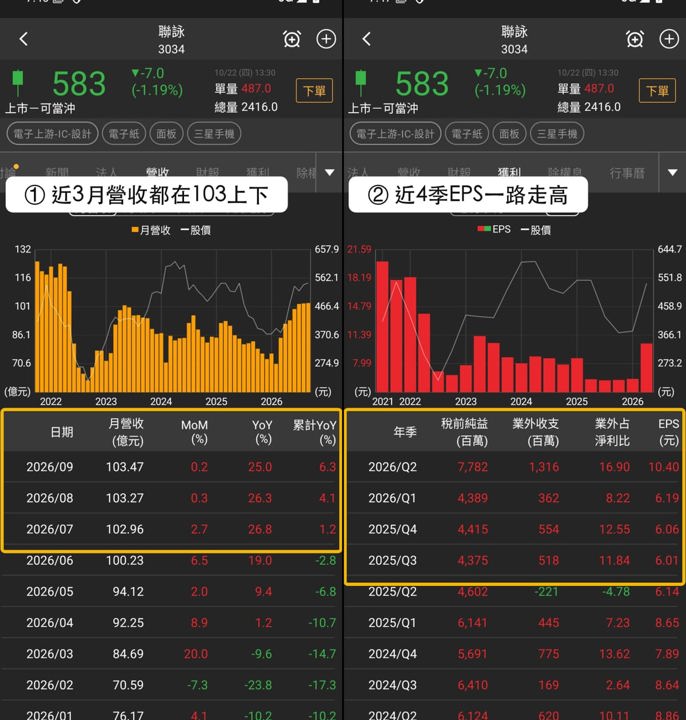The width and height of the screenshot is (686, 720).
Task: Select the 2026/09 revenue row
Action: (171, 467)
